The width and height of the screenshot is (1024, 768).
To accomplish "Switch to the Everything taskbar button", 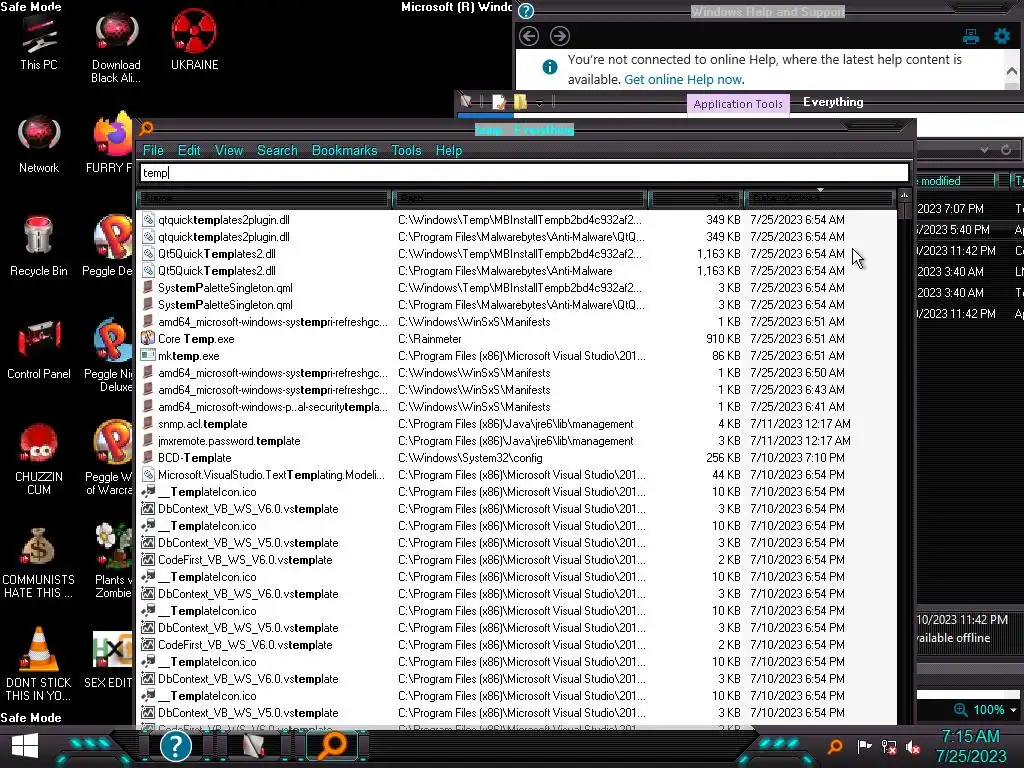I will pyautogui.click(x=332, y=746).
